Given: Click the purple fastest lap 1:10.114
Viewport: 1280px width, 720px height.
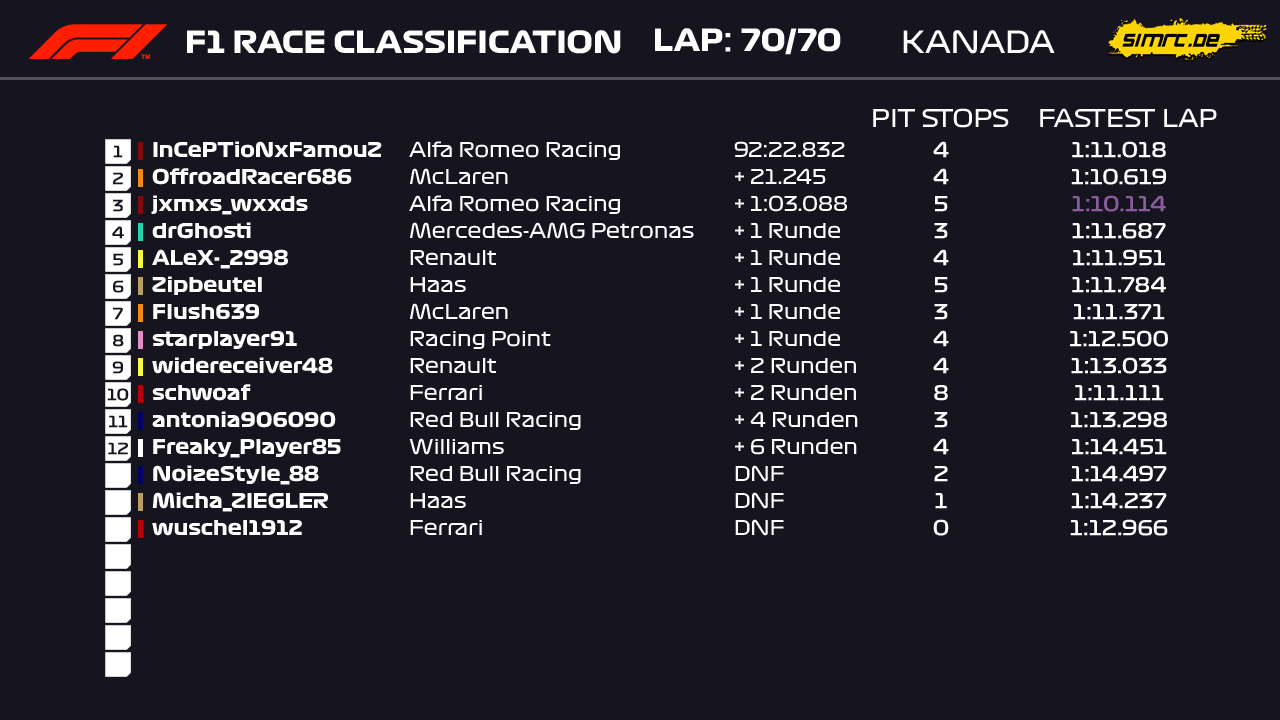Looking at the screenshot, I should [x=1118, y=204].
